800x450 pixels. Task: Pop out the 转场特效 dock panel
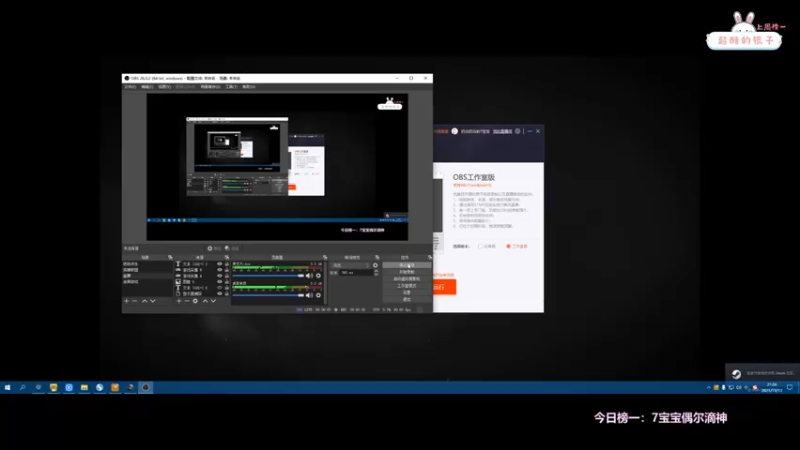pos(378,257)
